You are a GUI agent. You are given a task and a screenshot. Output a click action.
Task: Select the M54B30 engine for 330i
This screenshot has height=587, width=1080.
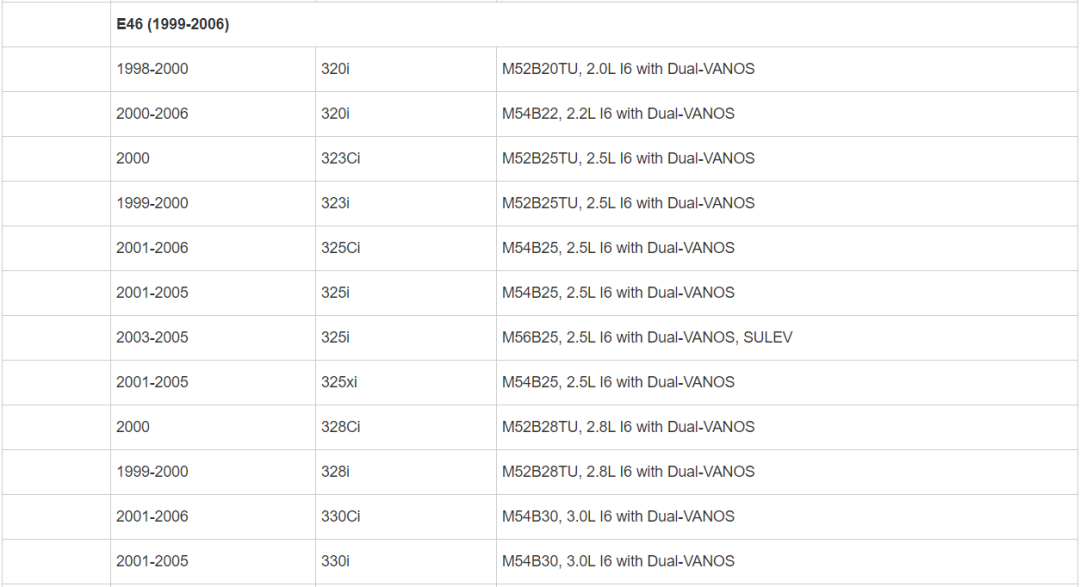[x=618, y=561]
